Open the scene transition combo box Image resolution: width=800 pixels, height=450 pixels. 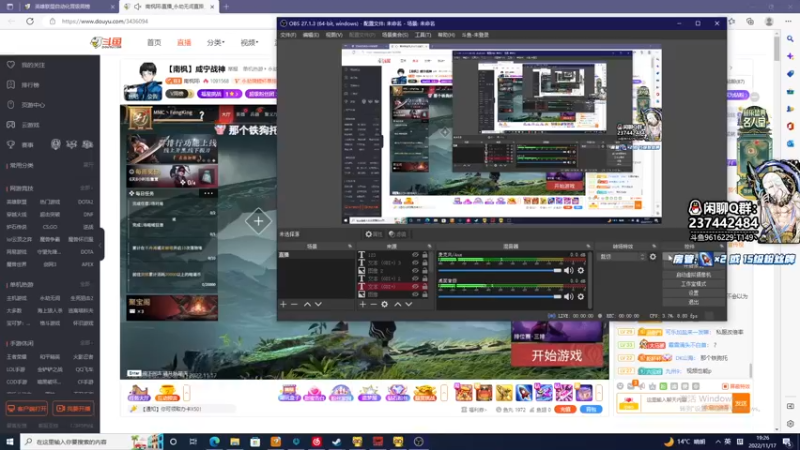[x=622, y=257]
